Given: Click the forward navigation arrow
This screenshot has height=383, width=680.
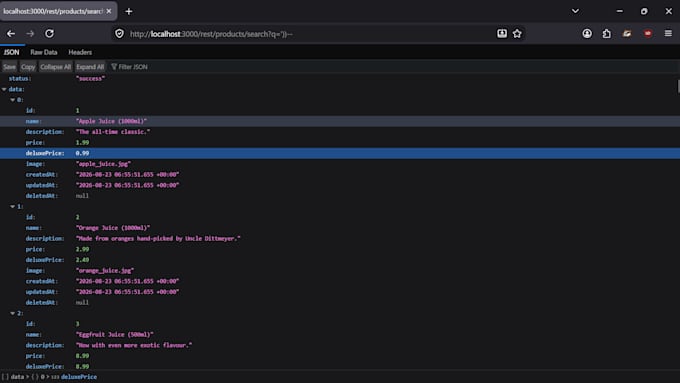Looking at the screenshot, I should [30, 33].
